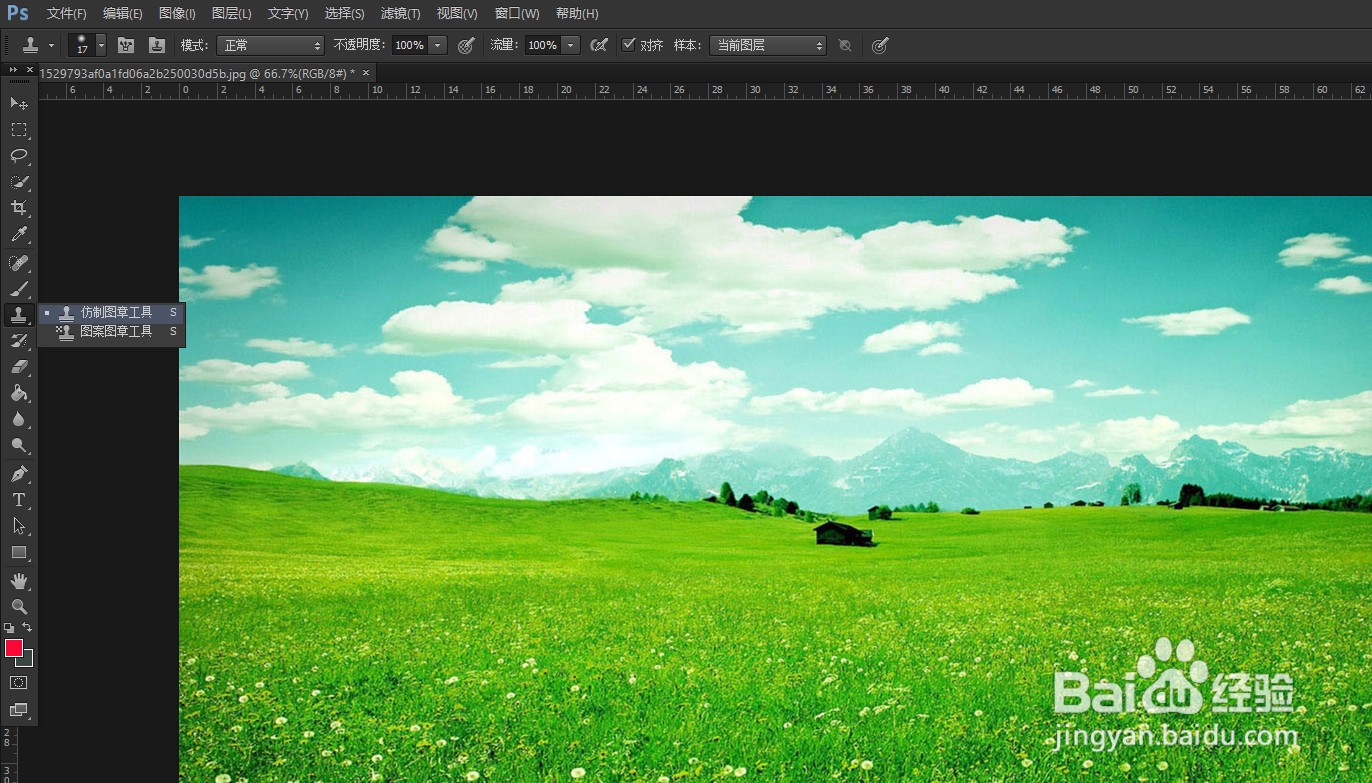Image resolution: width=1372 pixels, height=783 pixels.
Task: Select the Rectangular Marquee tool
Action: coord(18,130)
